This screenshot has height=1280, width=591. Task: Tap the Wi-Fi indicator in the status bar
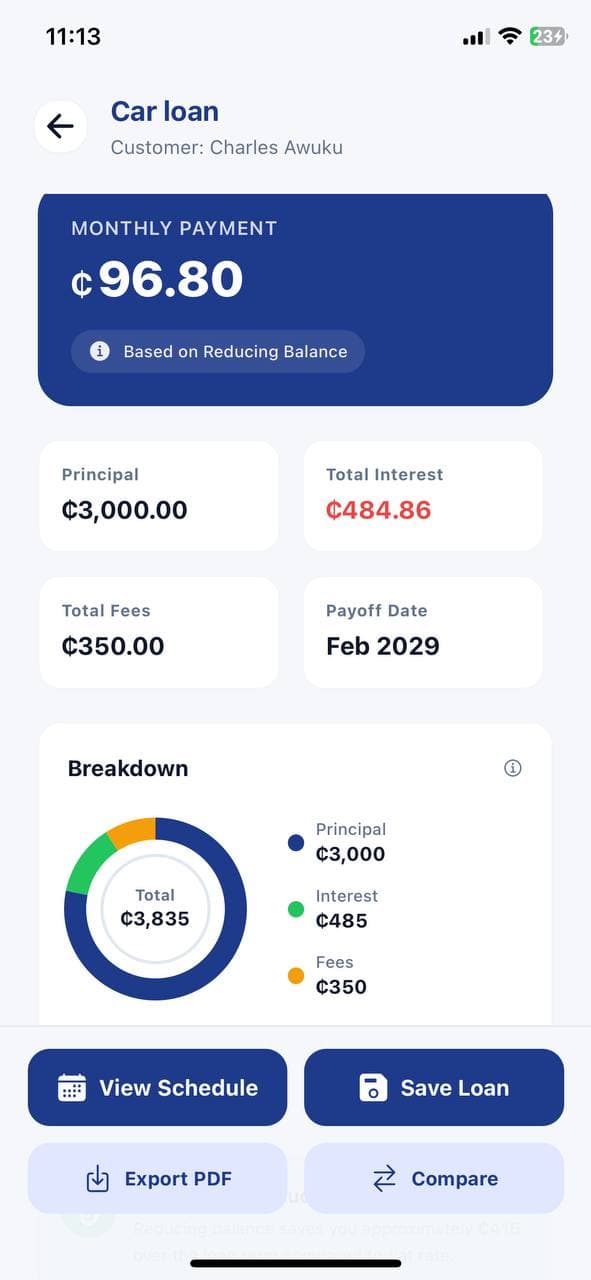[509, 36]
